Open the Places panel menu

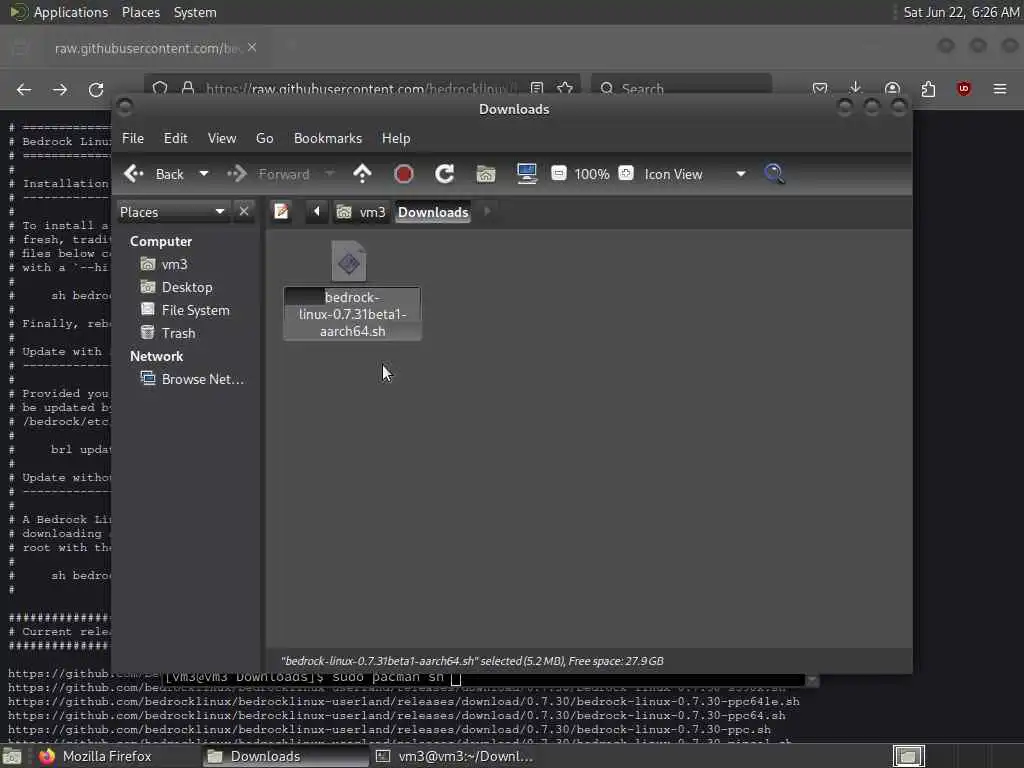[140, 12]
